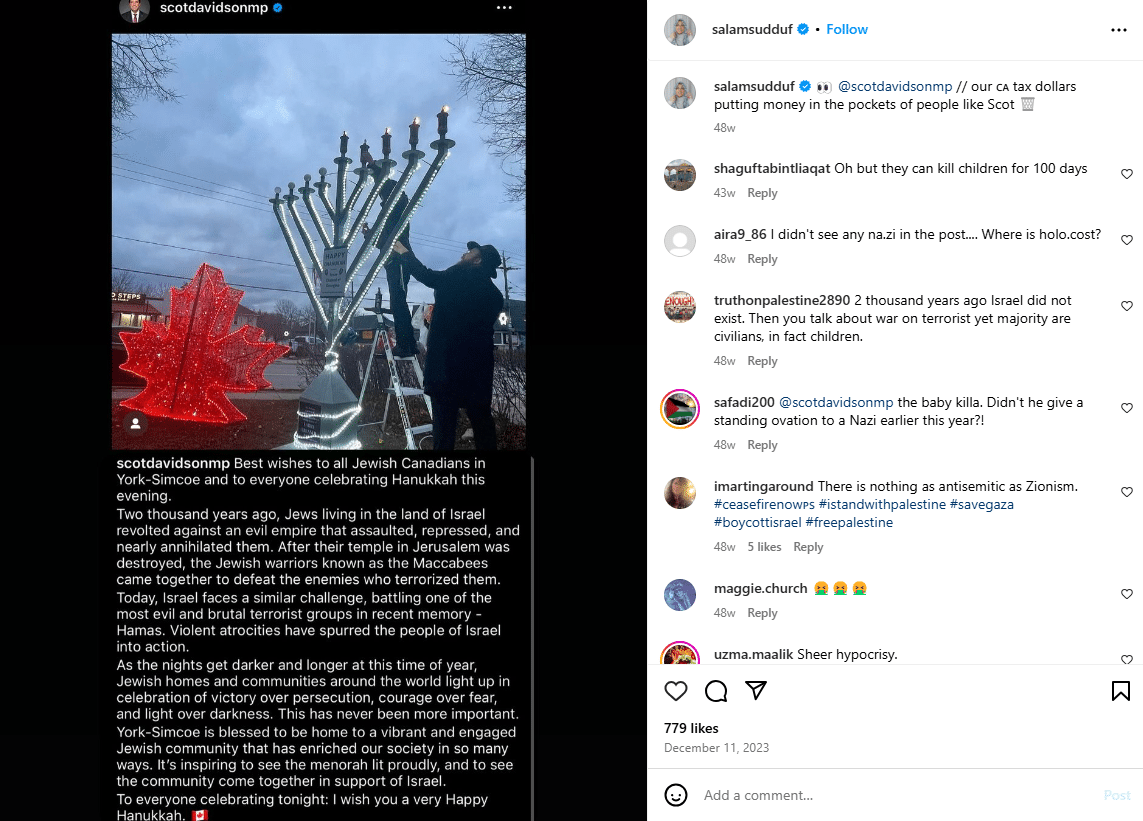View safadi200's profile picture story
The height and width of the screenshot is (821, 1143).
pos(680,409)
